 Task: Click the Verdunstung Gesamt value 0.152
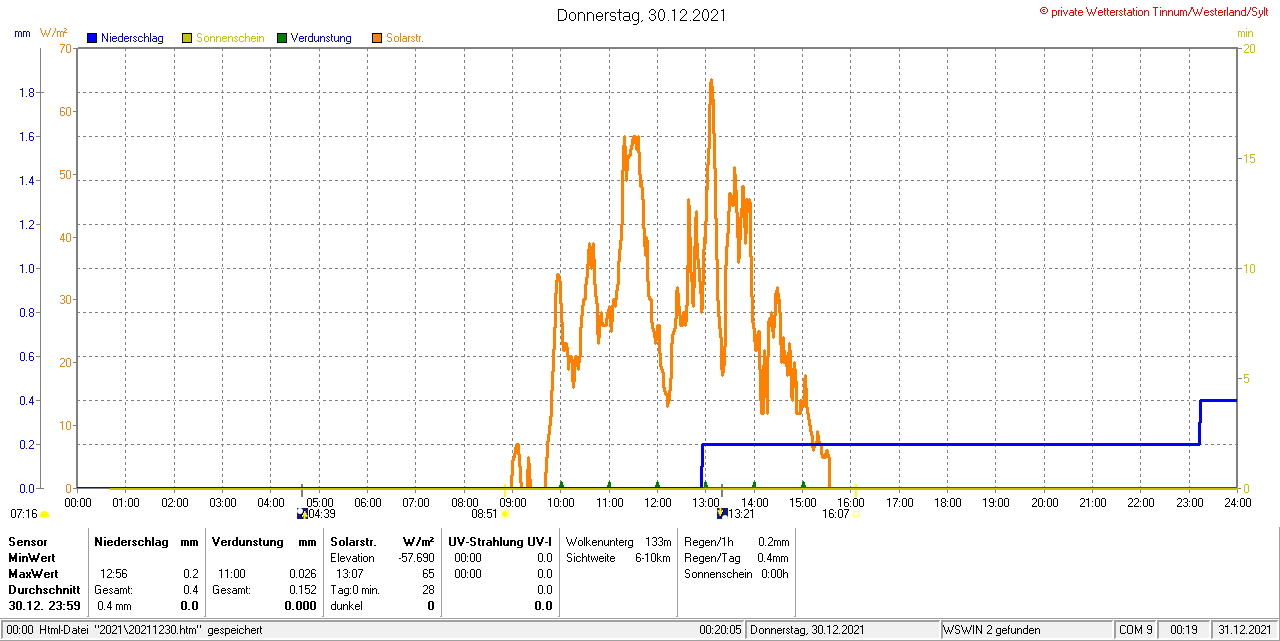coord(302,589)
